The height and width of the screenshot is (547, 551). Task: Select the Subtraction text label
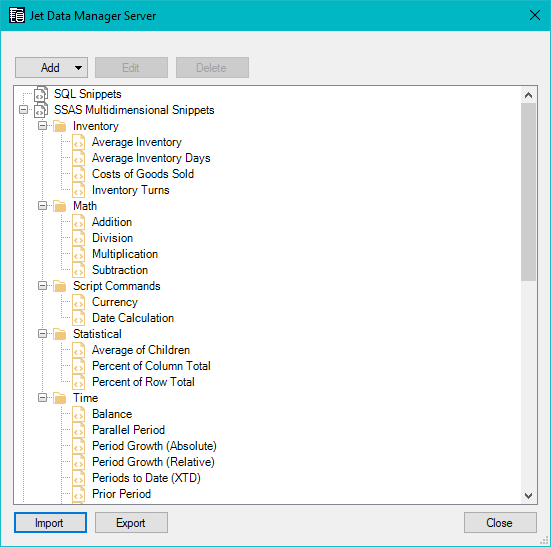pos(120,270)
